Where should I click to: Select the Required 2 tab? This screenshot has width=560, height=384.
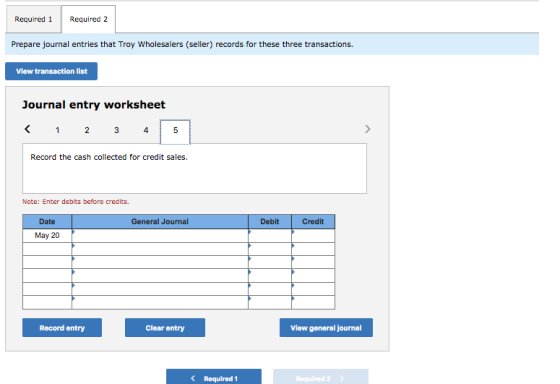point(88,19)
